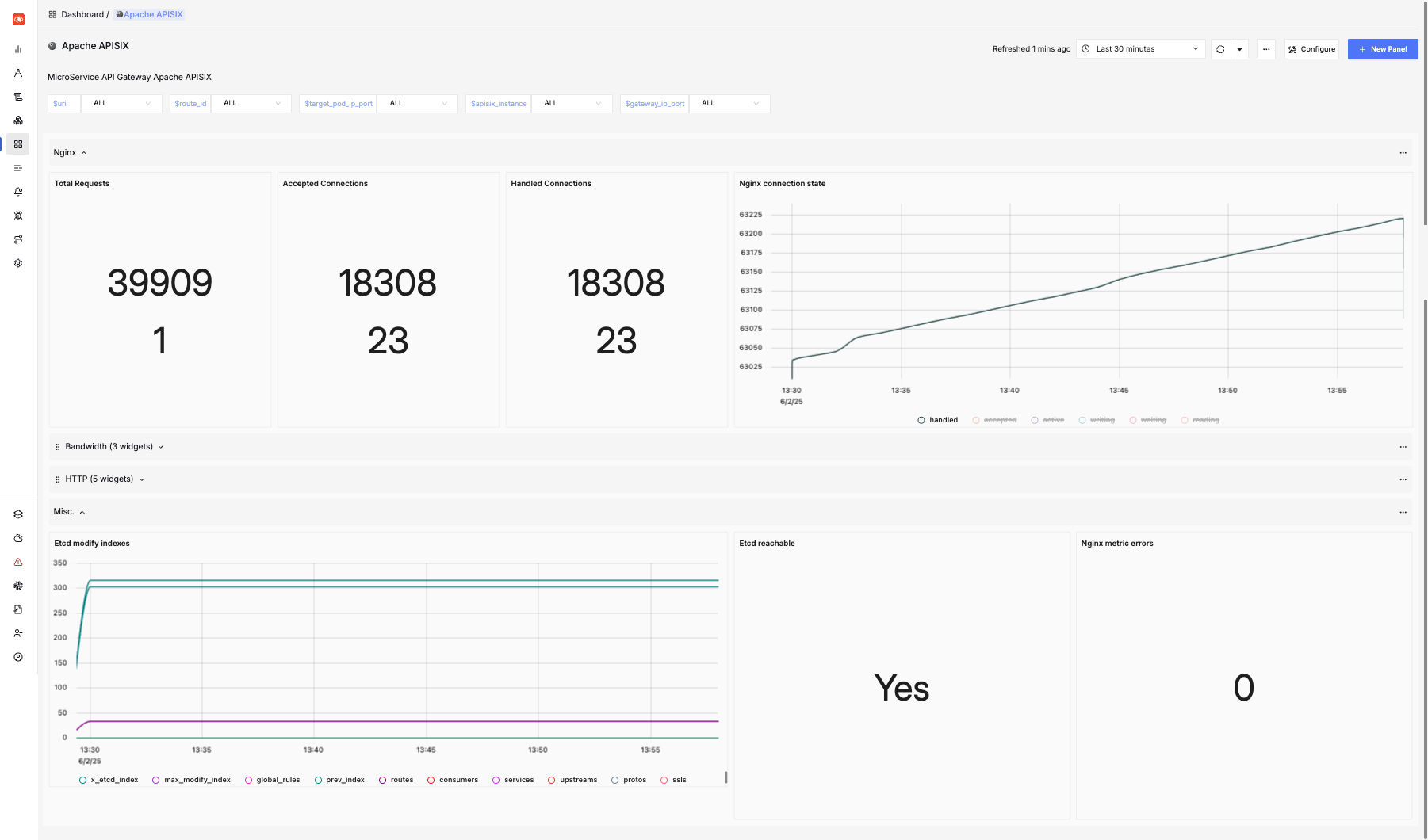Collapse the Nginx section
The height and width of the screenshot is (840, 1428).
[83, 152]
